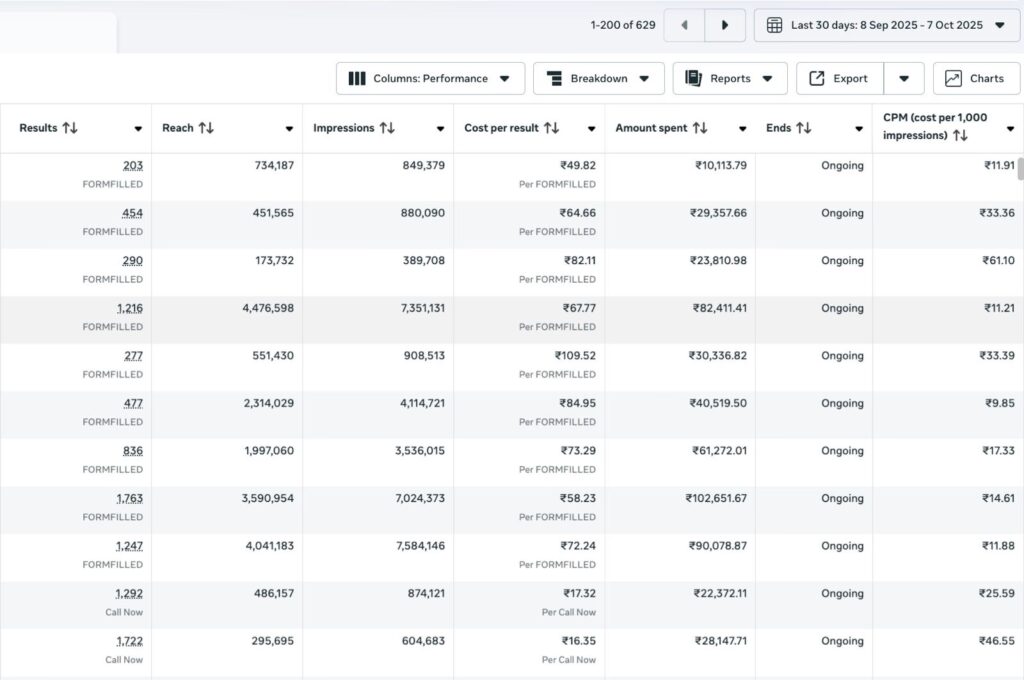This screenshot has height=680, width=1024.
Task: Open the Reports menu
Action: [730, 79]
